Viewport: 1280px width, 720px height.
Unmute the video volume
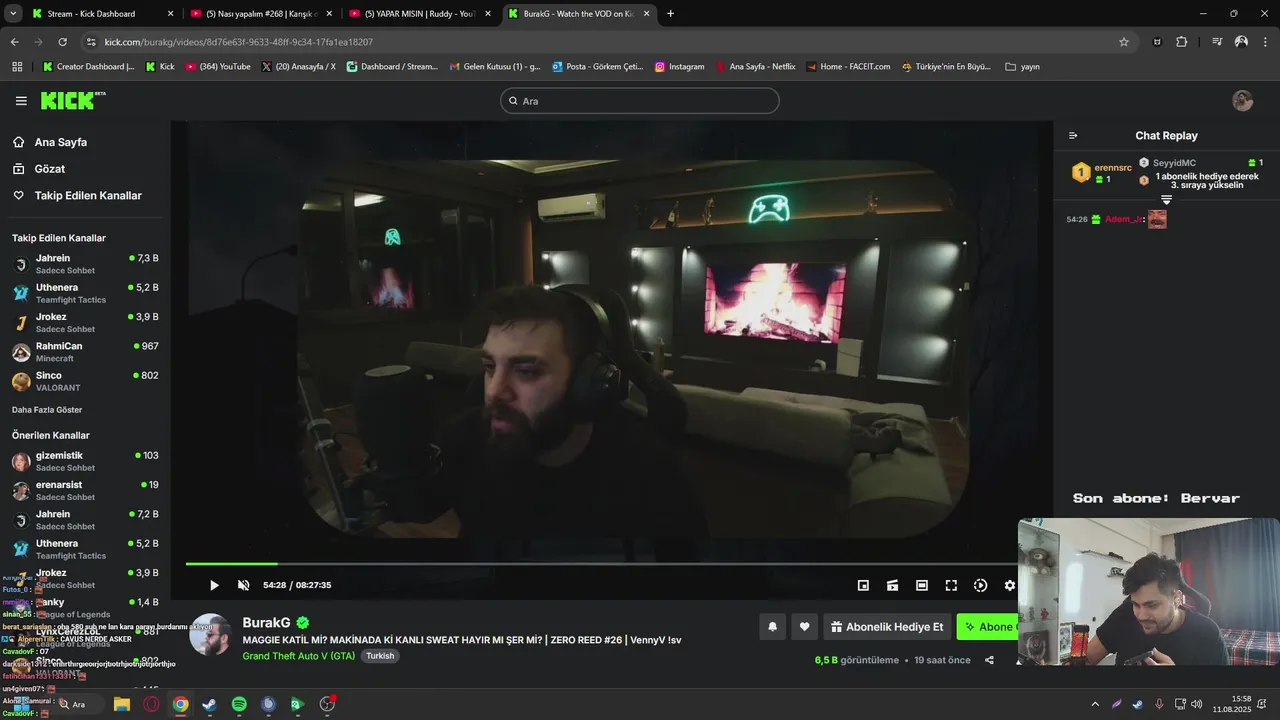click(243, 585)
